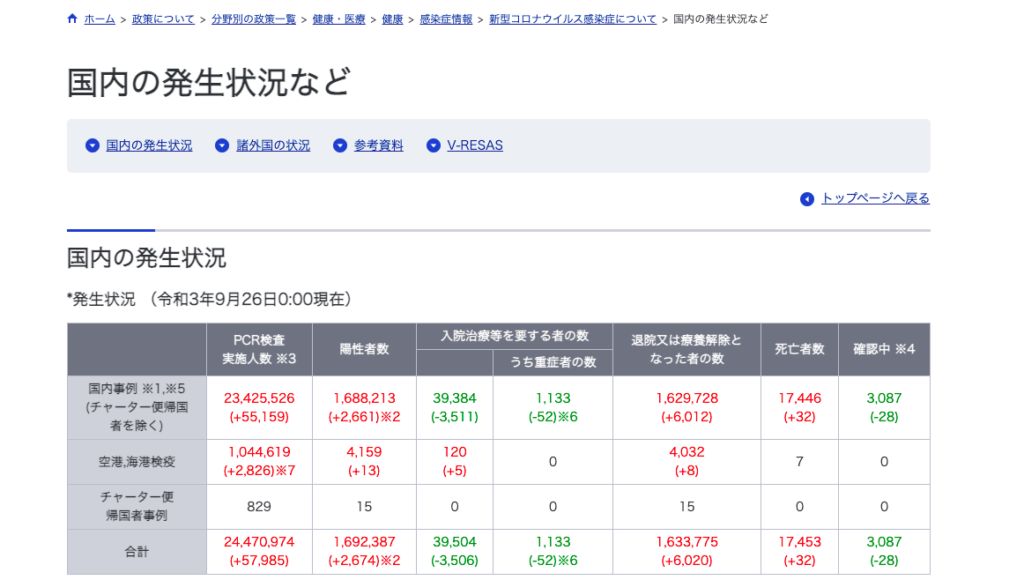
Task: Select the 健康 breadcrumb link
Action: [x=392, y=19]
